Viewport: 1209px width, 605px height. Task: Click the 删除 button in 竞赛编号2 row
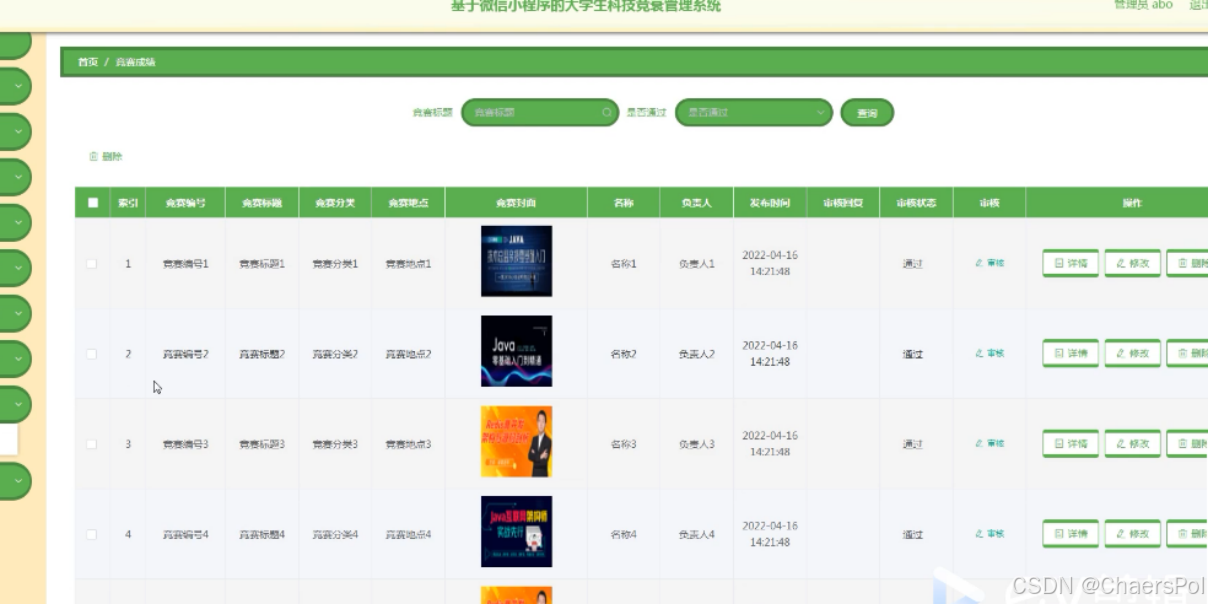(x=1188, y=353)
